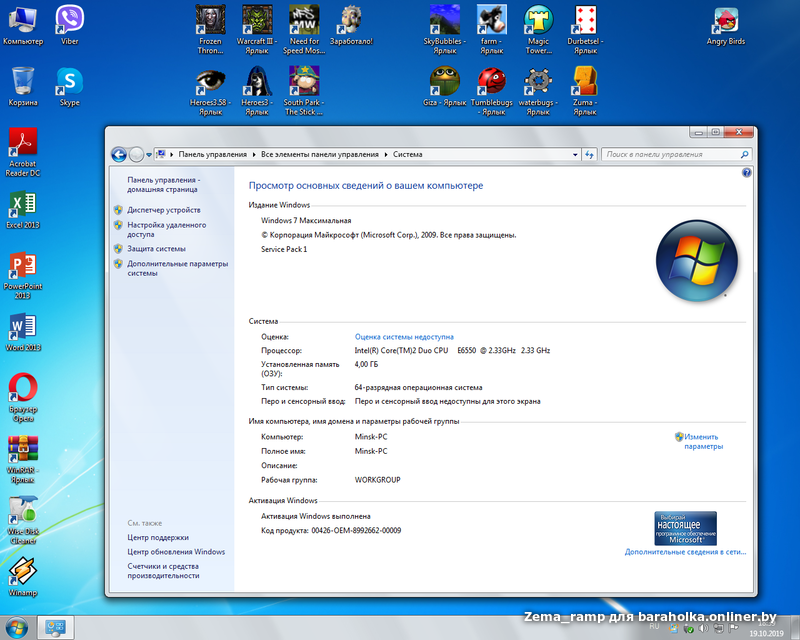Launch the South Park The Stick shortcut
Viewport: 800px width, 640px height.
pyautogui.click(x=304, y=91)
